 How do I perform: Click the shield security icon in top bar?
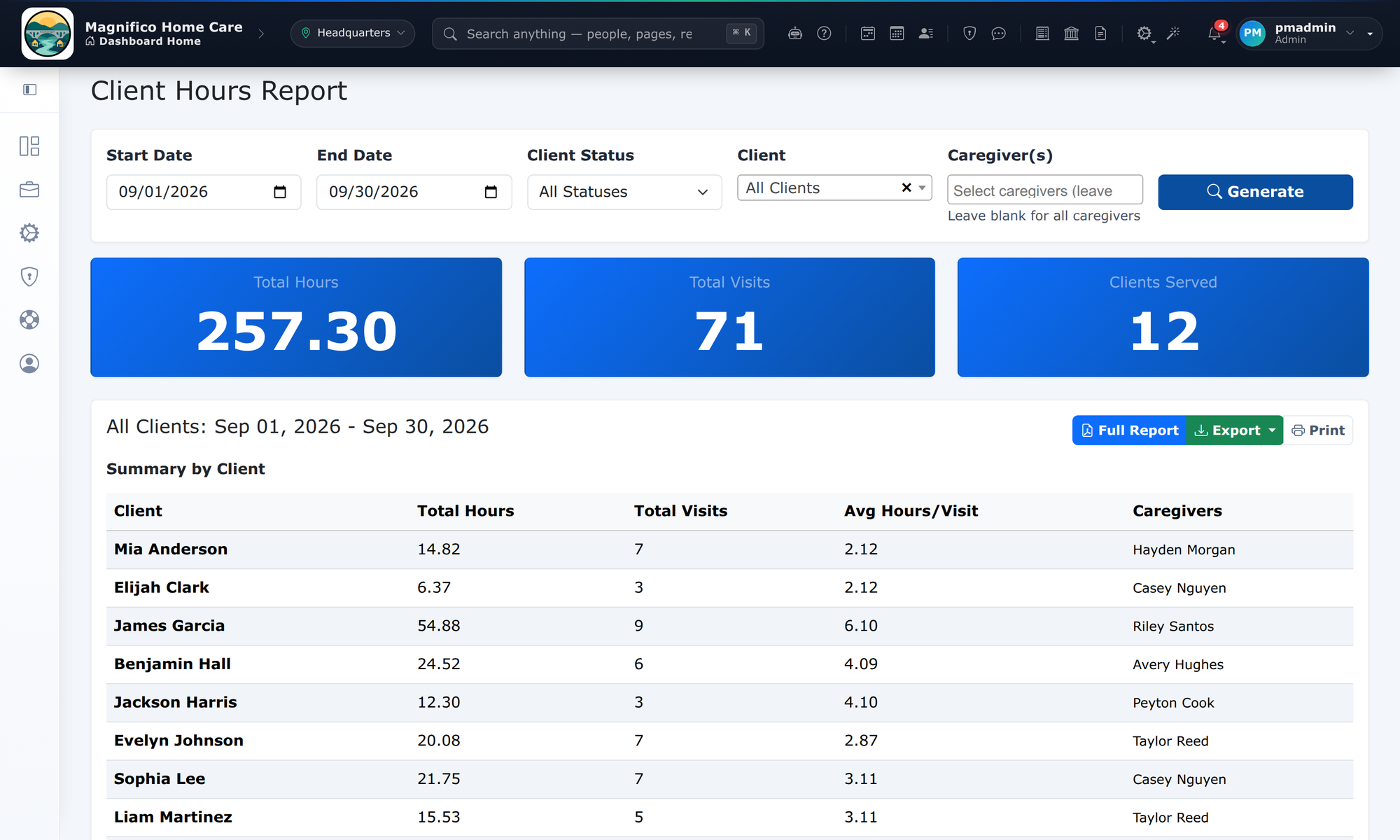pyautogui.click(x=969, y=33)
